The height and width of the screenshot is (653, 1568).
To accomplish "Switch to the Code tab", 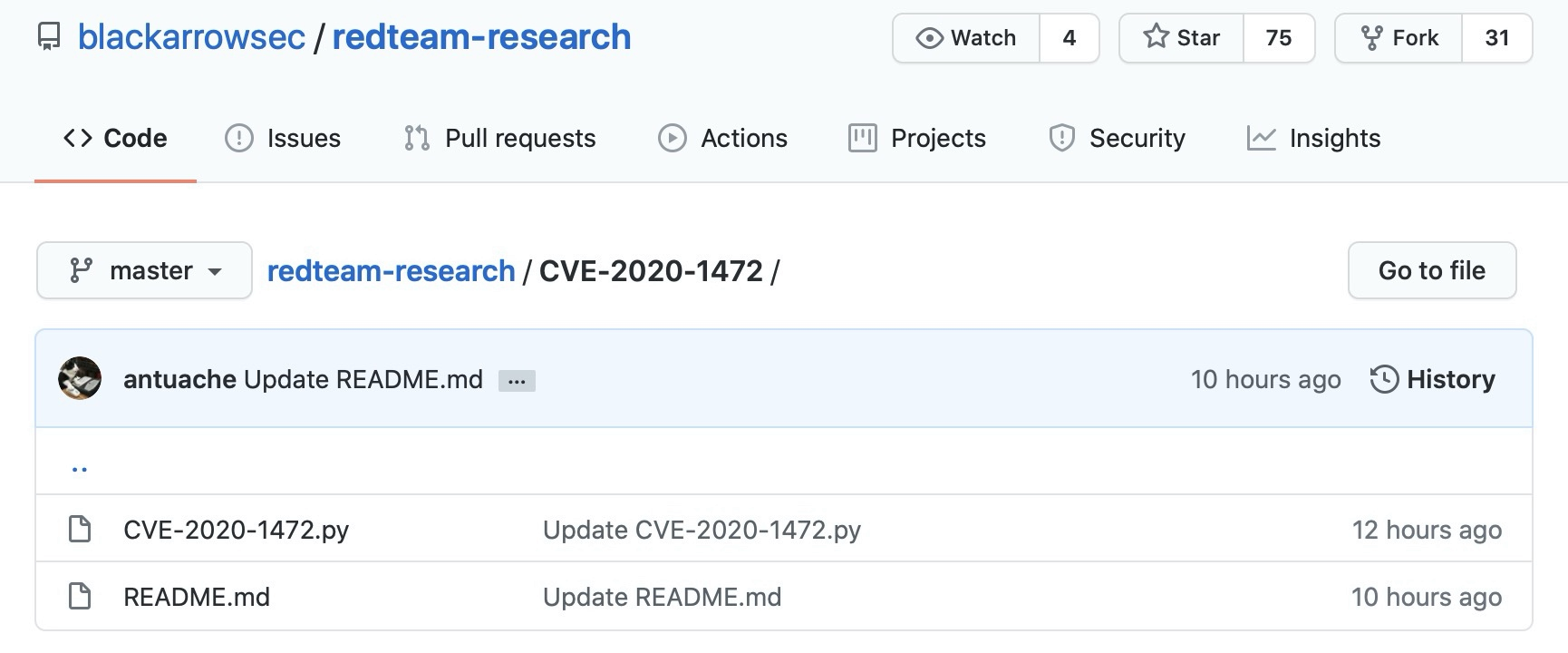I will 115,138.
